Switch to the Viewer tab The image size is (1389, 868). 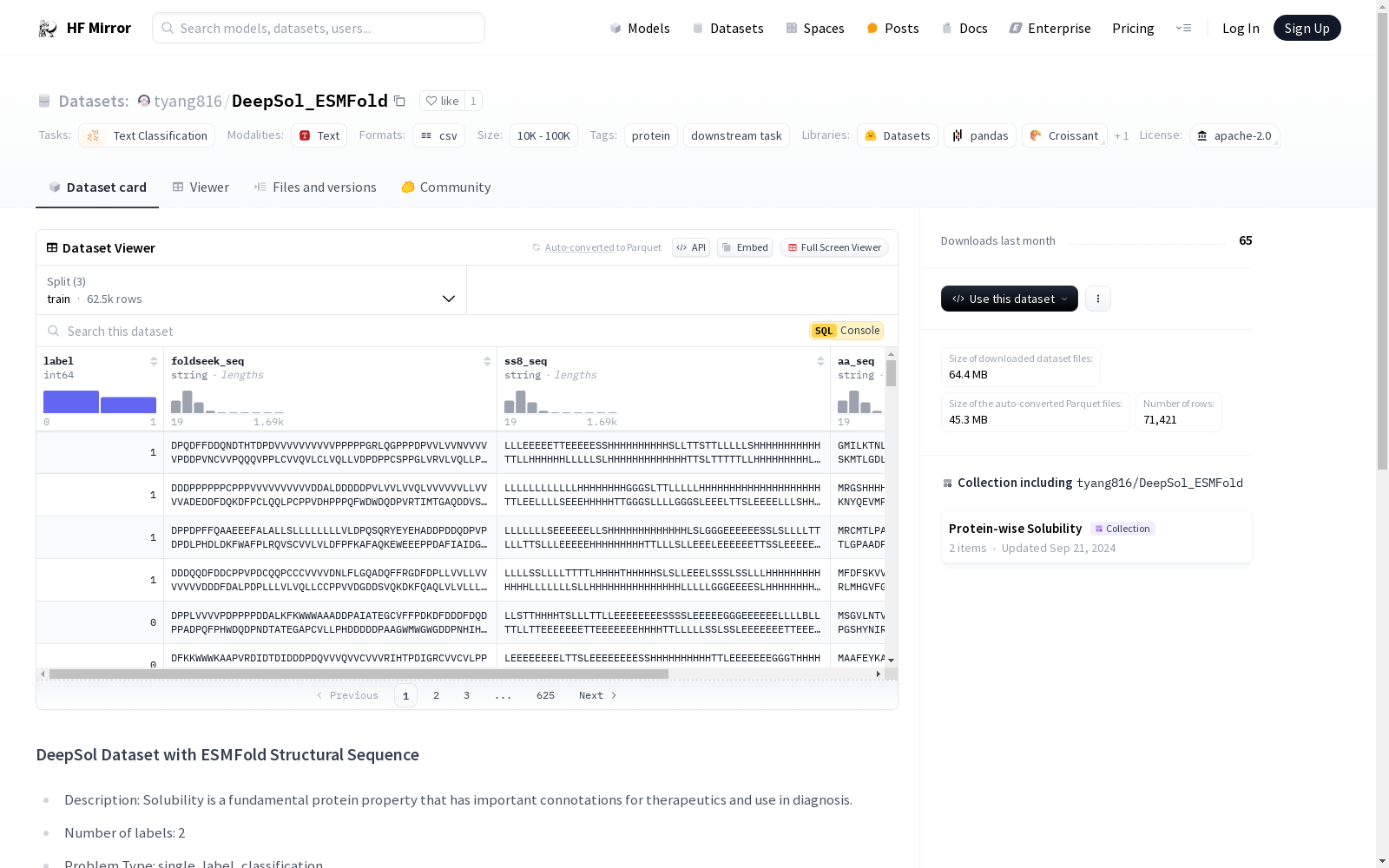(201, 187)
